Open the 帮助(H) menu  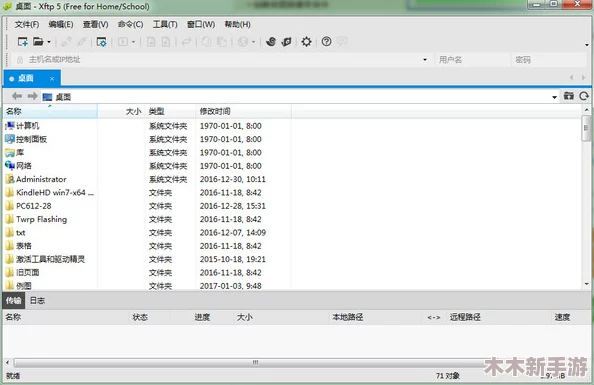pos(237,24)
